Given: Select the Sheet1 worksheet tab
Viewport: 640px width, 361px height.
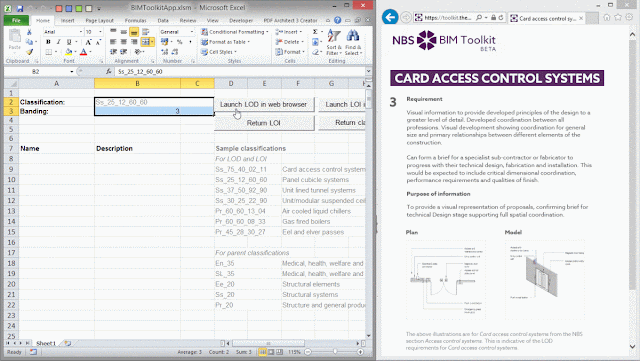Looking at the screenshot, I should pos(46,343).
